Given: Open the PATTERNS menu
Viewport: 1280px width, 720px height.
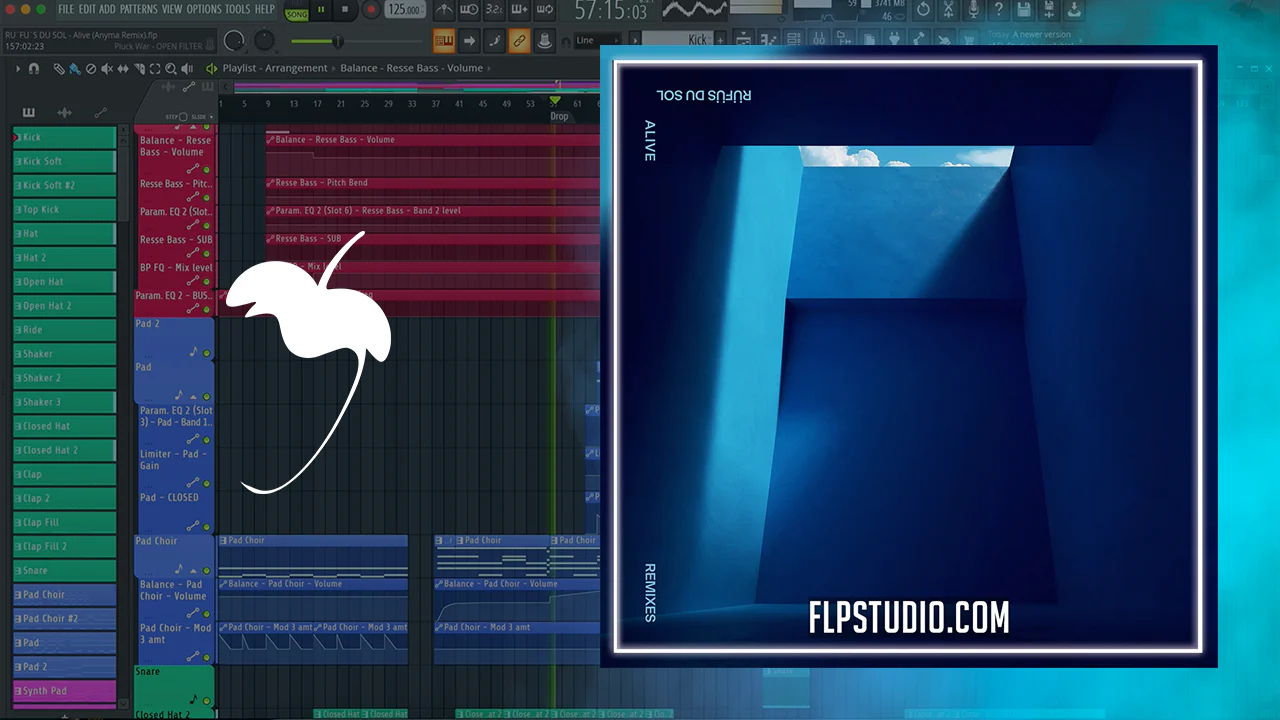Looking at the screenshot, I should tap(139, 9).
